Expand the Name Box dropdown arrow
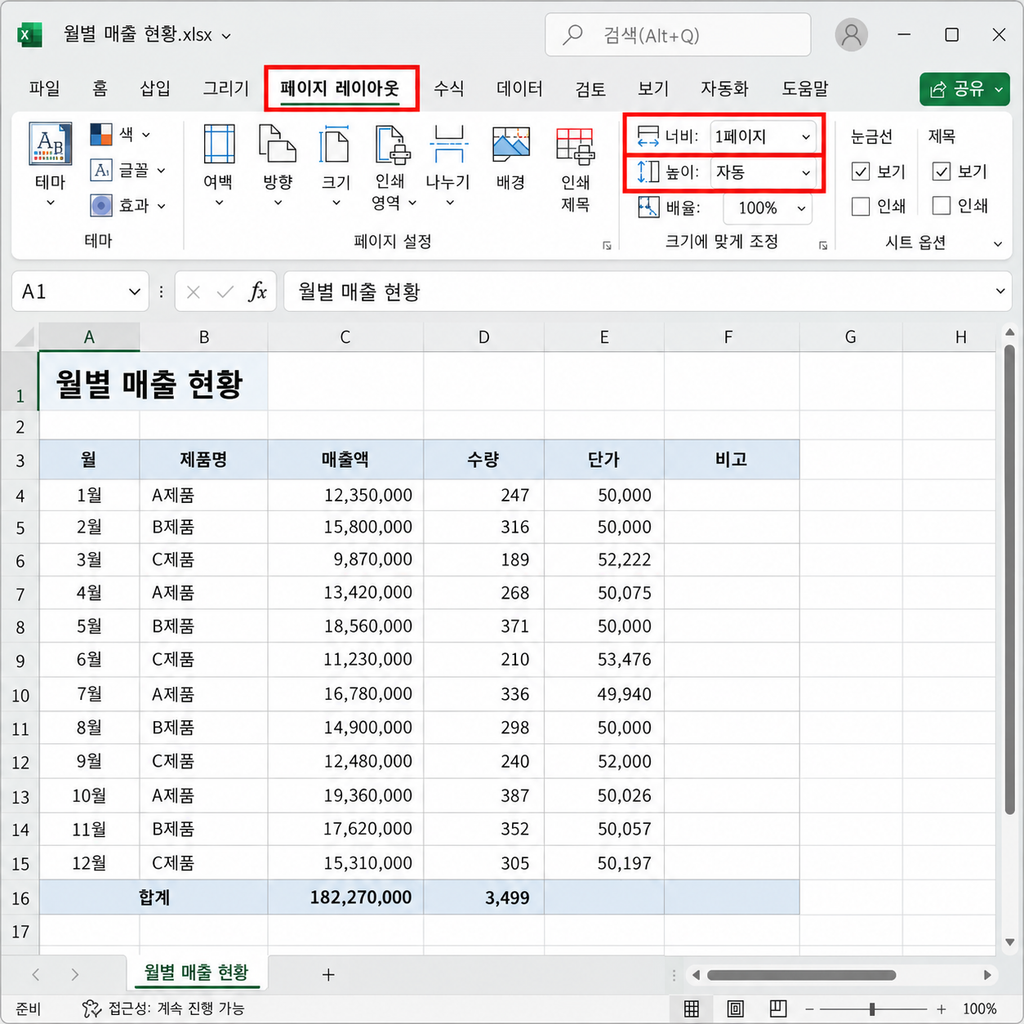1024x1024 pixels. coord(135,291)
